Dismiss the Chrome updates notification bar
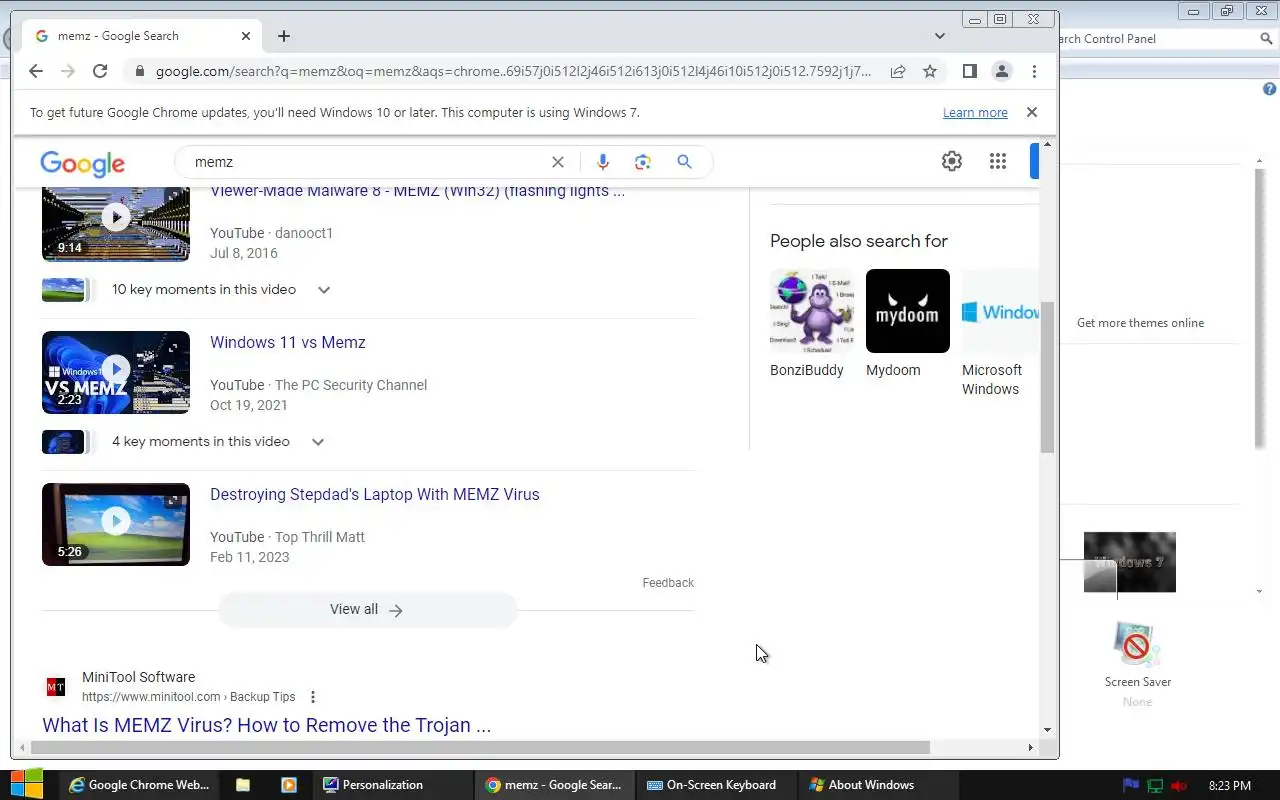The image size is (1280, 800). pos(1032,112)
